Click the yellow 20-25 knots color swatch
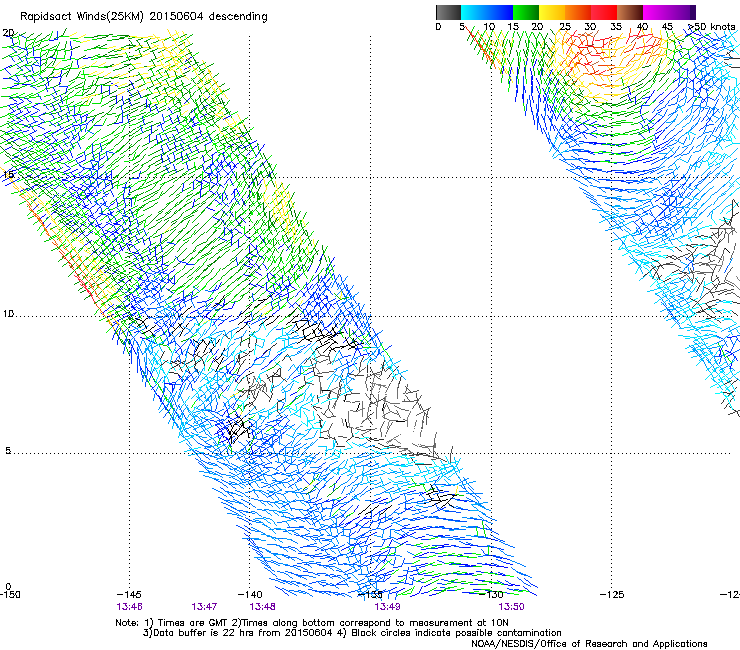740x650 pixels. click(551, 12)
